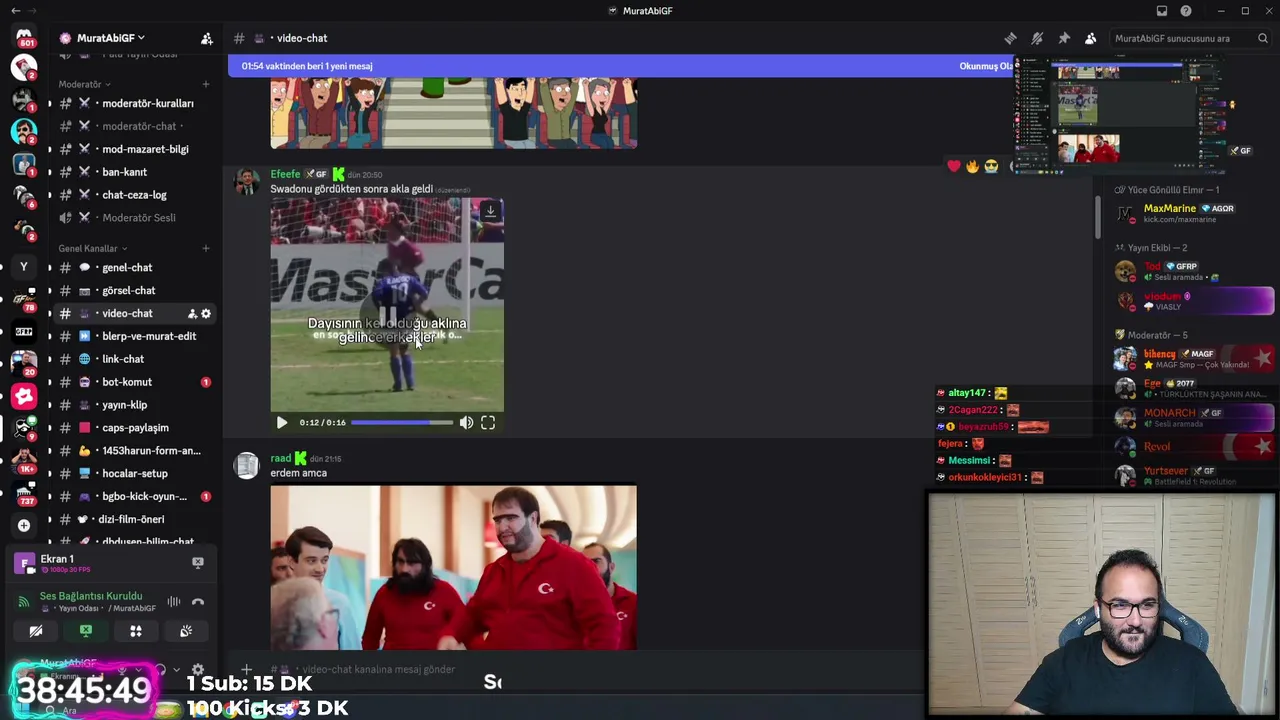Open ban-kanıt channel
Screen dimensions: 1280x720
(134, 172)
